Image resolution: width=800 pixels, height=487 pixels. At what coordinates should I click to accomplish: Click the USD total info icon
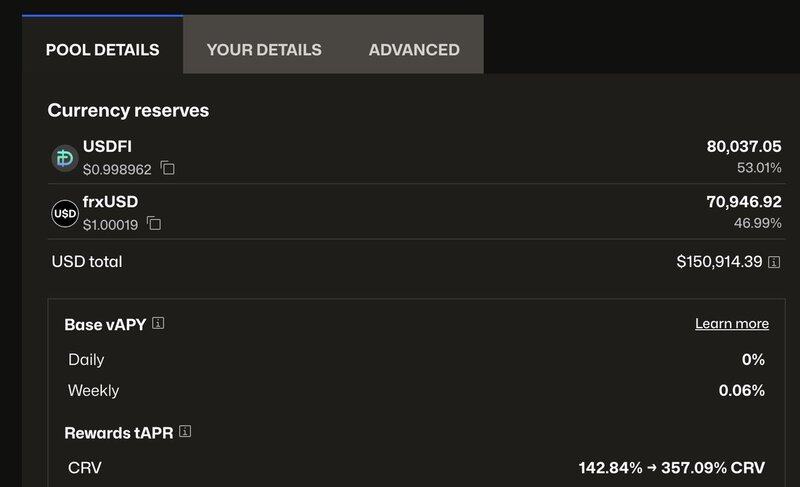tap(774, 262)
